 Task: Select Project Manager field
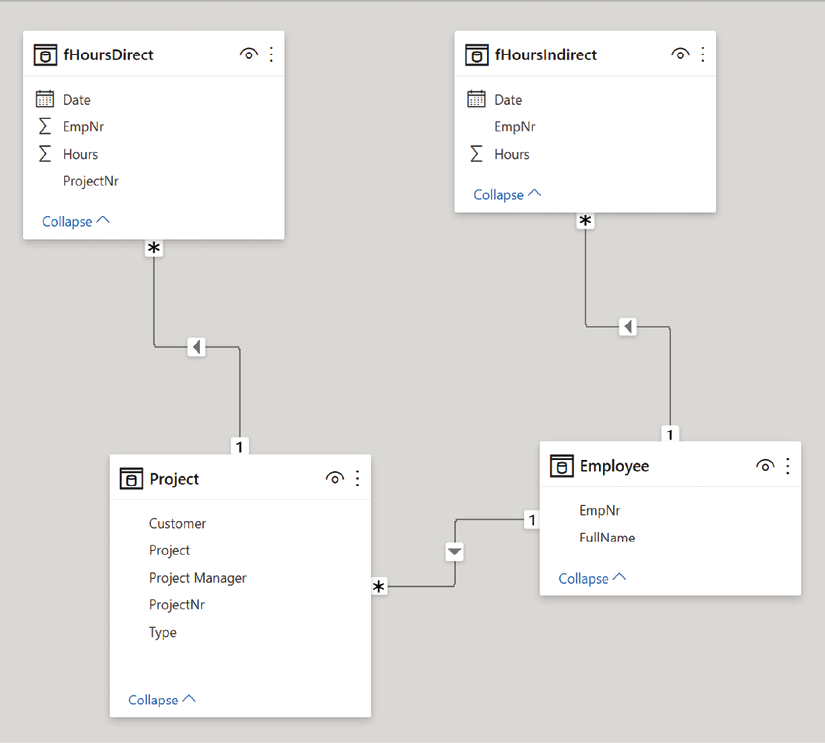(x=198, y=578)
